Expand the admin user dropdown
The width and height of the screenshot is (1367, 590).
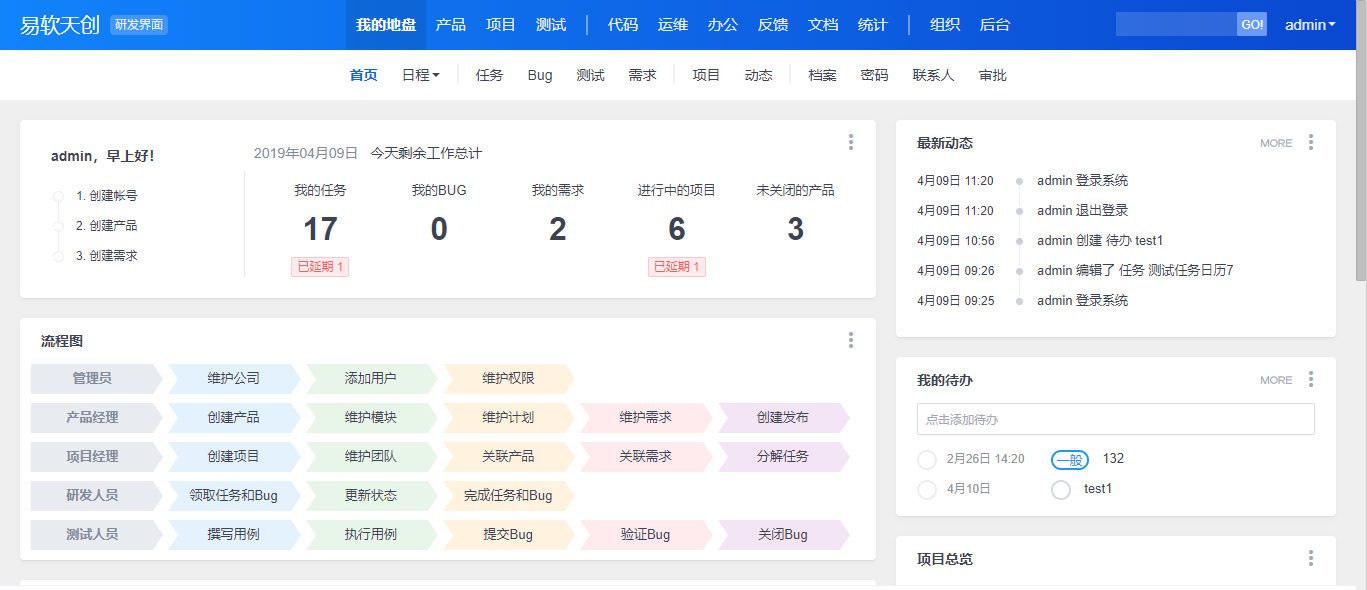[x=1310, y=25]
